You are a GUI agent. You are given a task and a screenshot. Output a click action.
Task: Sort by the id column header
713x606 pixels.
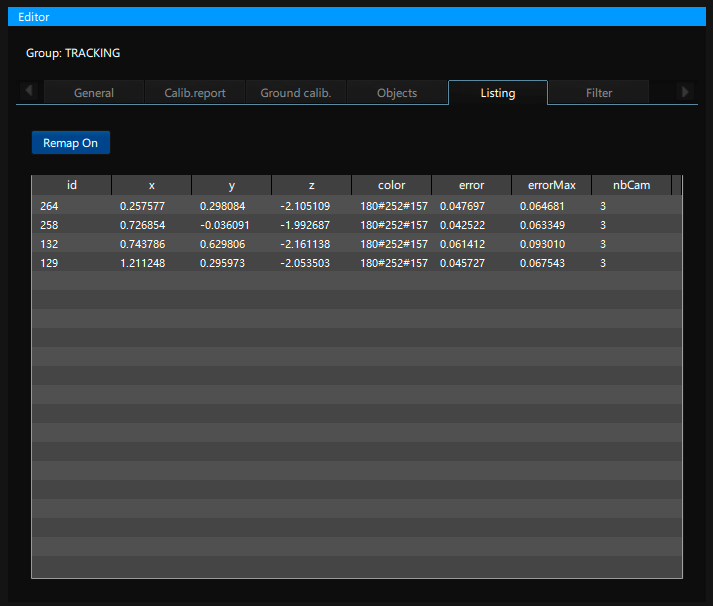71,185
